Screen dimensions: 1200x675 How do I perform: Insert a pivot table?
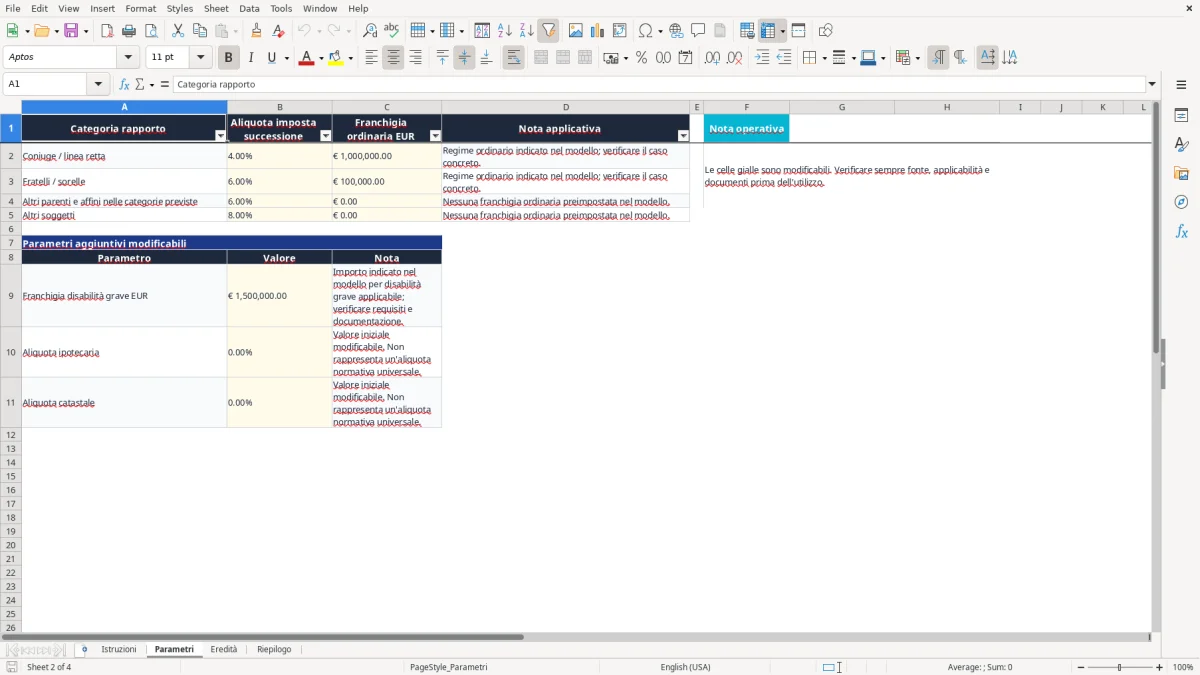coord(620,31)
